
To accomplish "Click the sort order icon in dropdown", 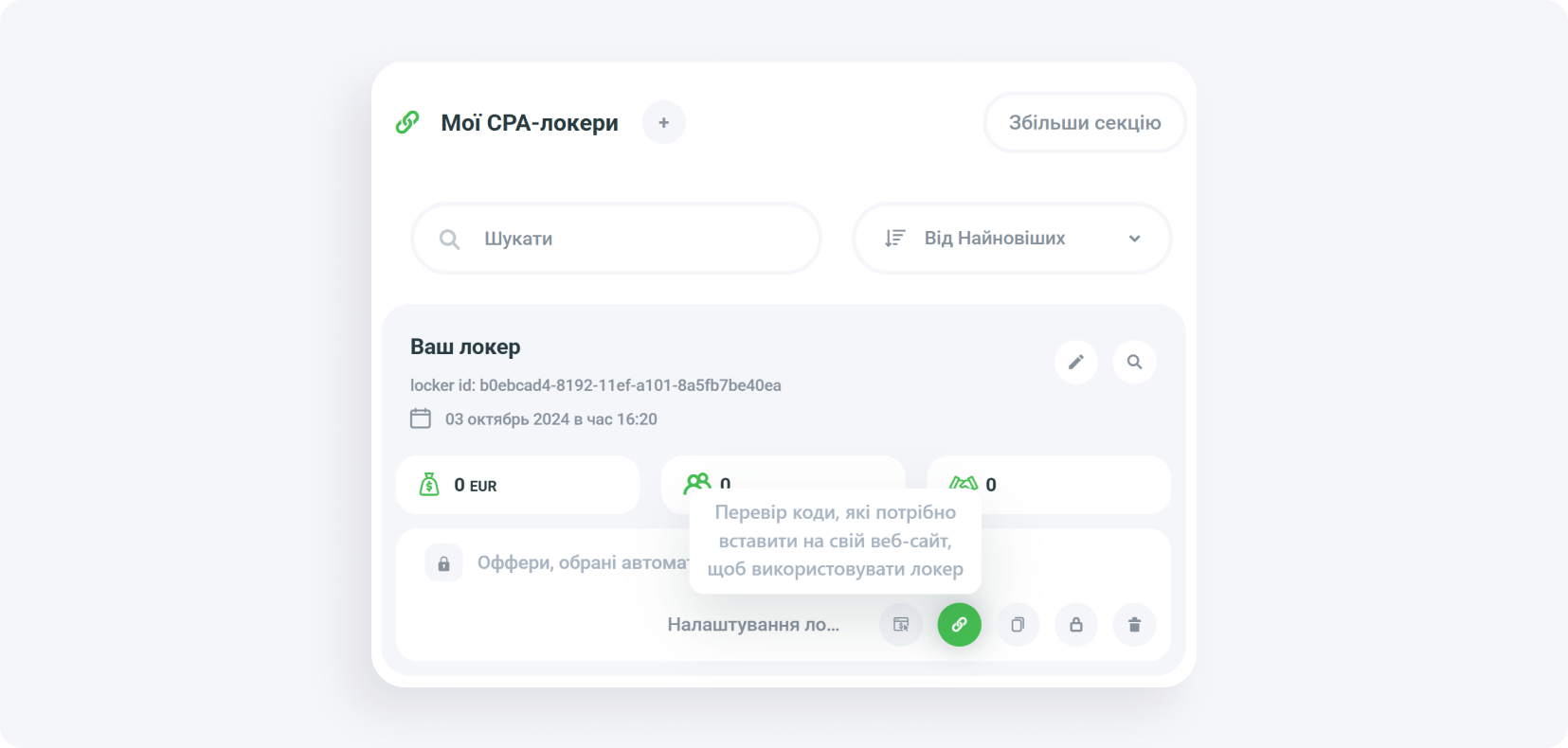I will 894,239.
